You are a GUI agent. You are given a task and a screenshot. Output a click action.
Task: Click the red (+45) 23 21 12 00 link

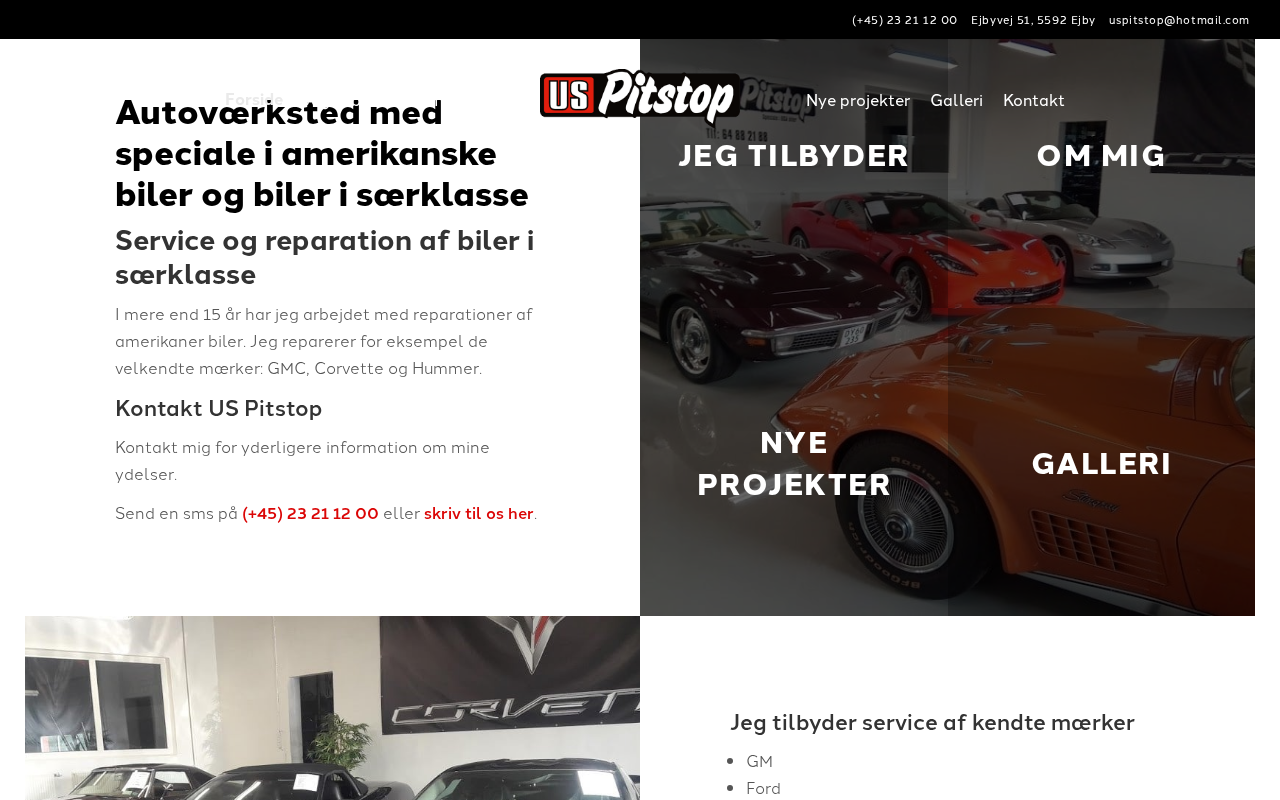310,513
